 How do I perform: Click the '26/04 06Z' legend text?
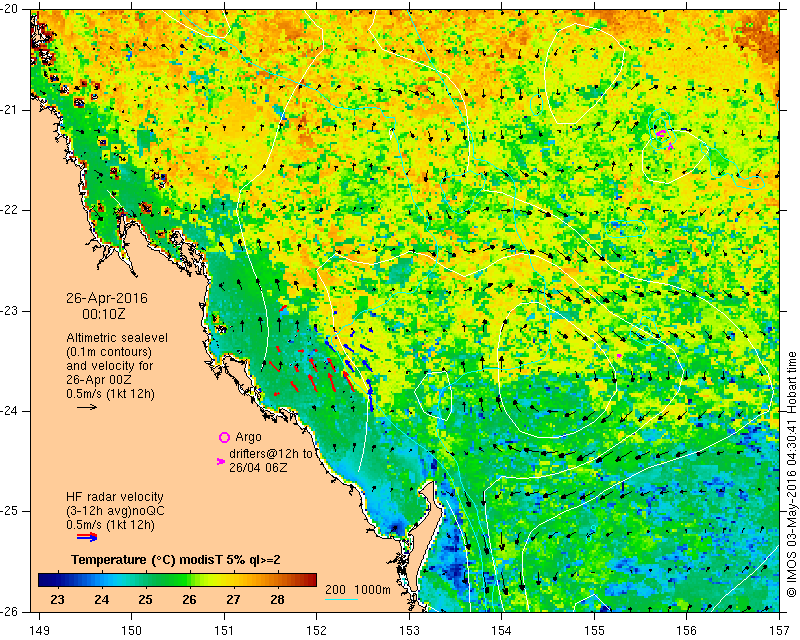pyautogui.click(x=258, y=467)
